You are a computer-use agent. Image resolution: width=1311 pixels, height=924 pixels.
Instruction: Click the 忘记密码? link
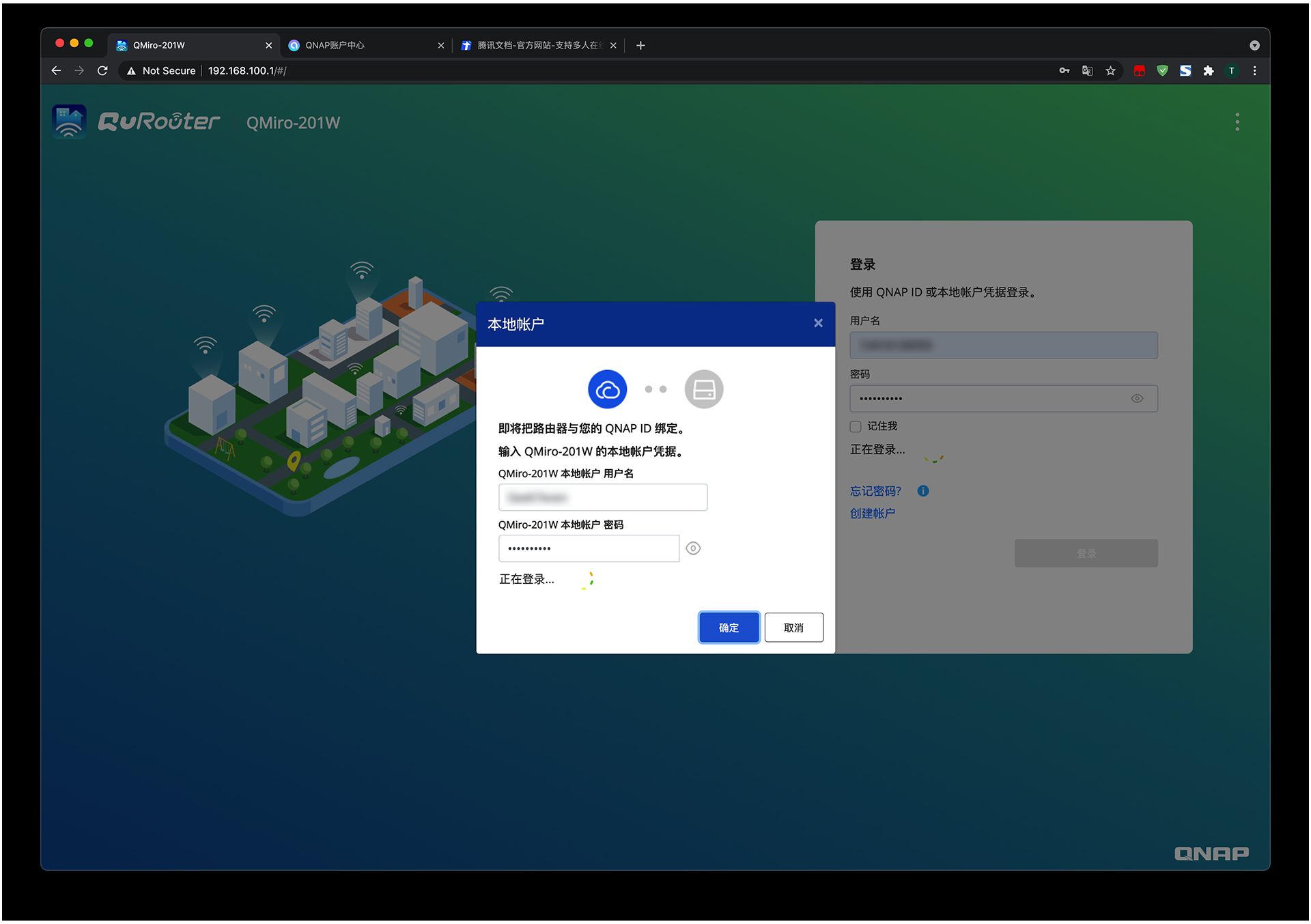point(875,492)
